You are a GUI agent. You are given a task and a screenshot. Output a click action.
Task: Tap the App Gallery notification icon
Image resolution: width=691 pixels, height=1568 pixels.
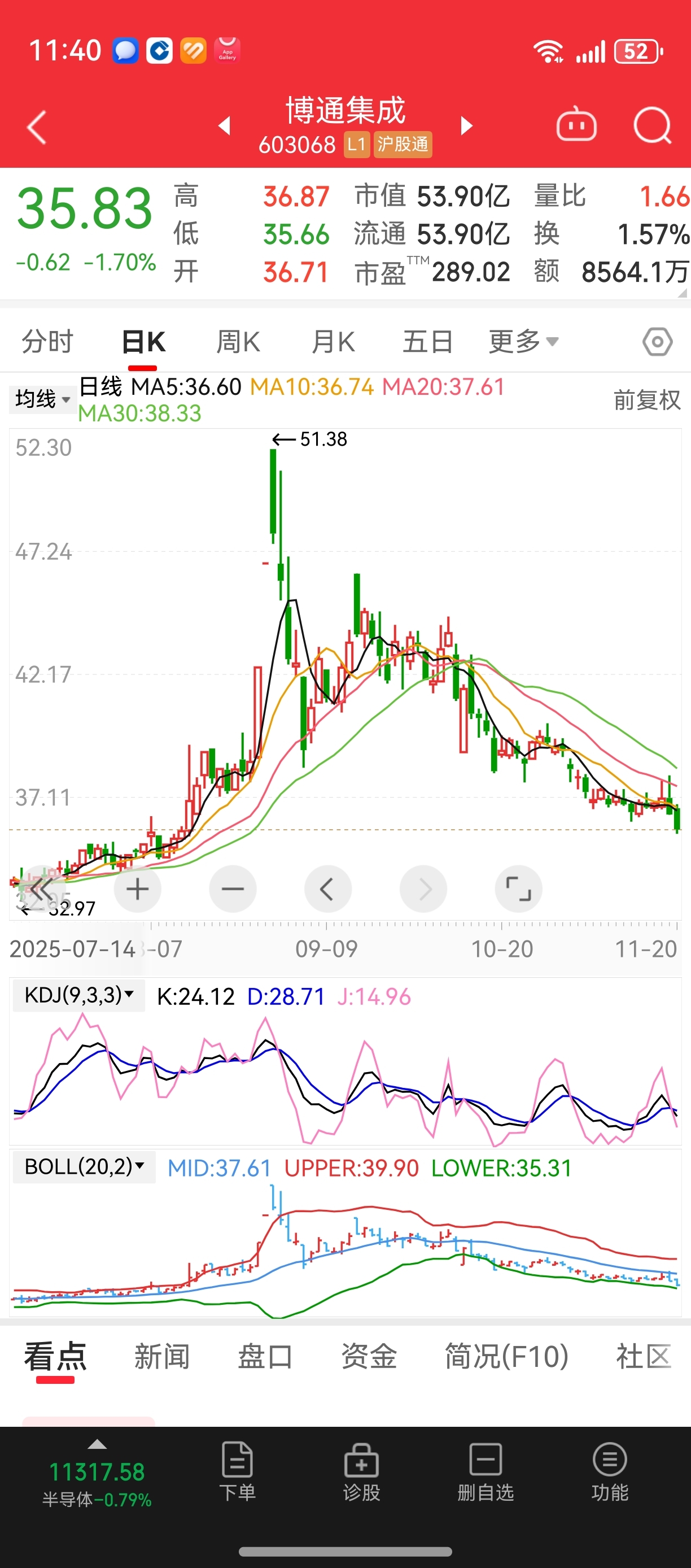tap(228, 50)
